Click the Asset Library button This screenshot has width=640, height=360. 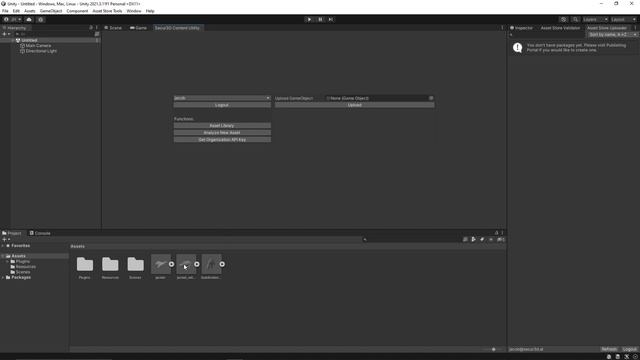tap(222, 126)
